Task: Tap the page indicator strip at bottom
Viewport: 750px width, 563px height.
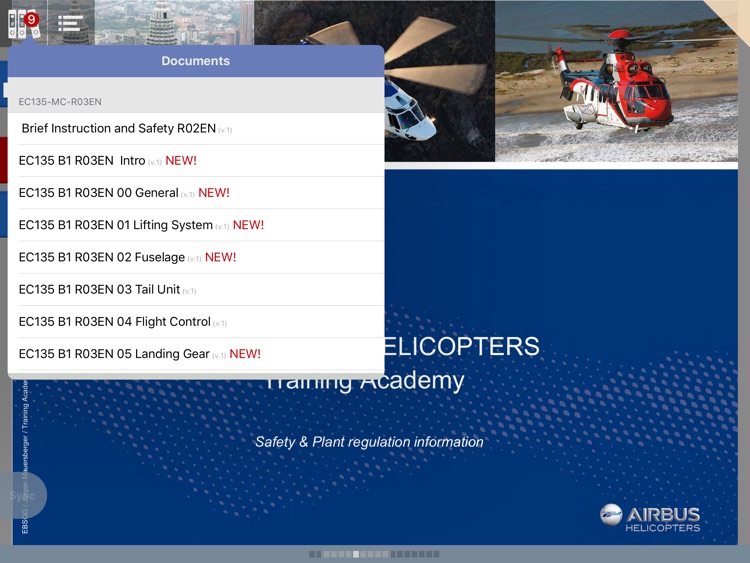Action: tap(374, 554)
